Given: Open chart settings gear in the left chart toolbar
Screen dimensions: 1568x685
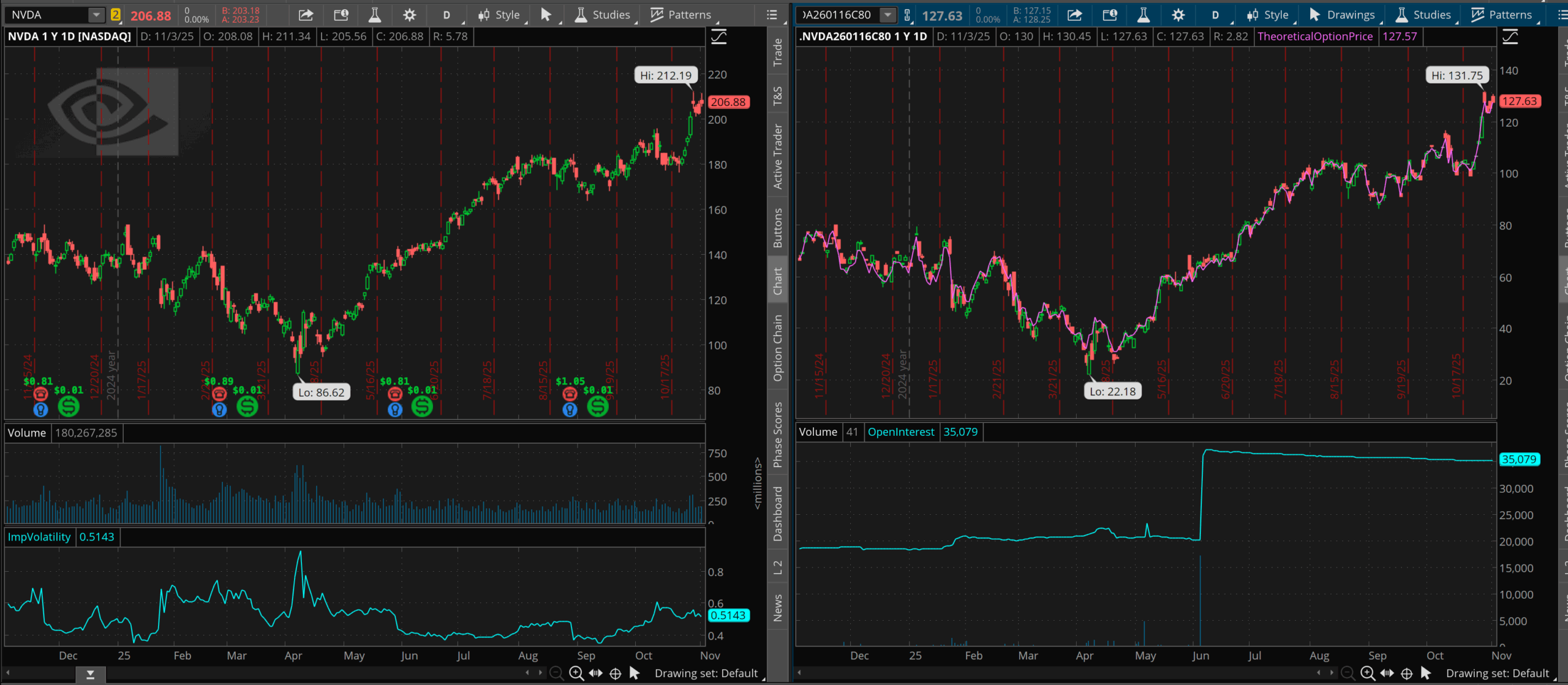Looking at the screenshot, I should pyautogui.click(x=409, y=15).
